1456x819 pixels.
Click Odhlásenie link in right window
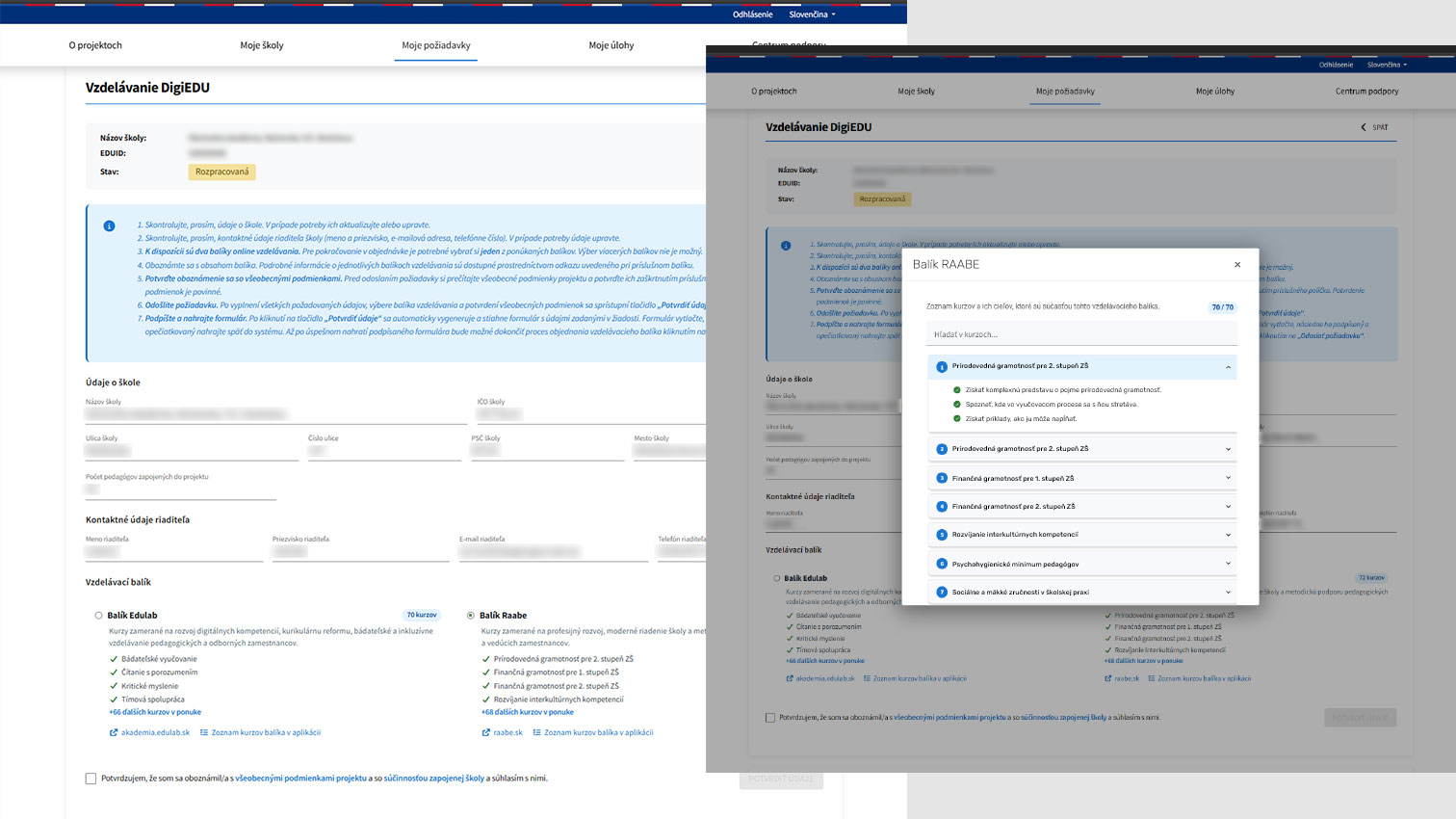[x=1337, y=65]
